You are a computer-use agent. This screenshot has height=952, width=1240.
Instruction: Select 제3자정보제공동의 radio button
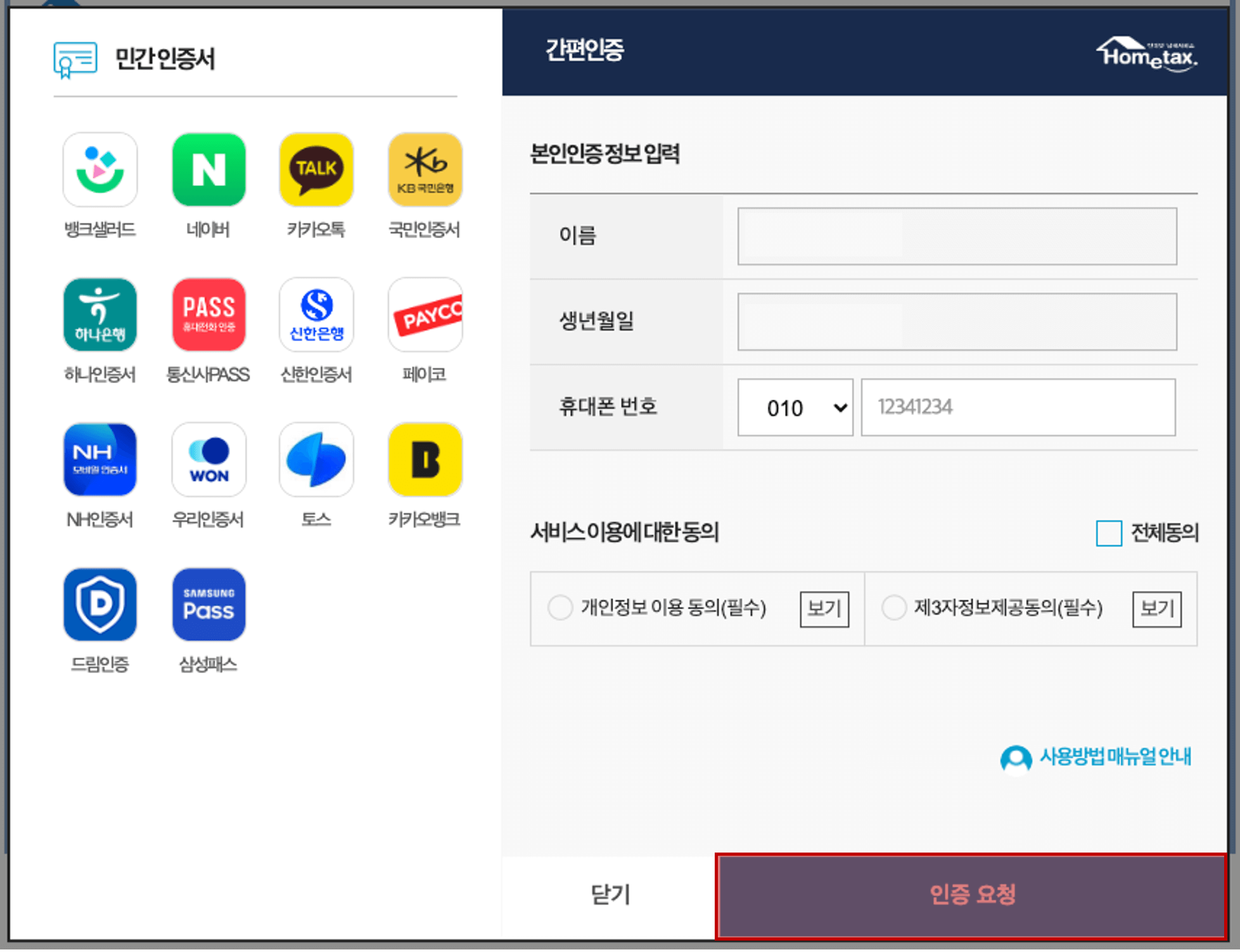pyautogui.click(x=893, y=608)
